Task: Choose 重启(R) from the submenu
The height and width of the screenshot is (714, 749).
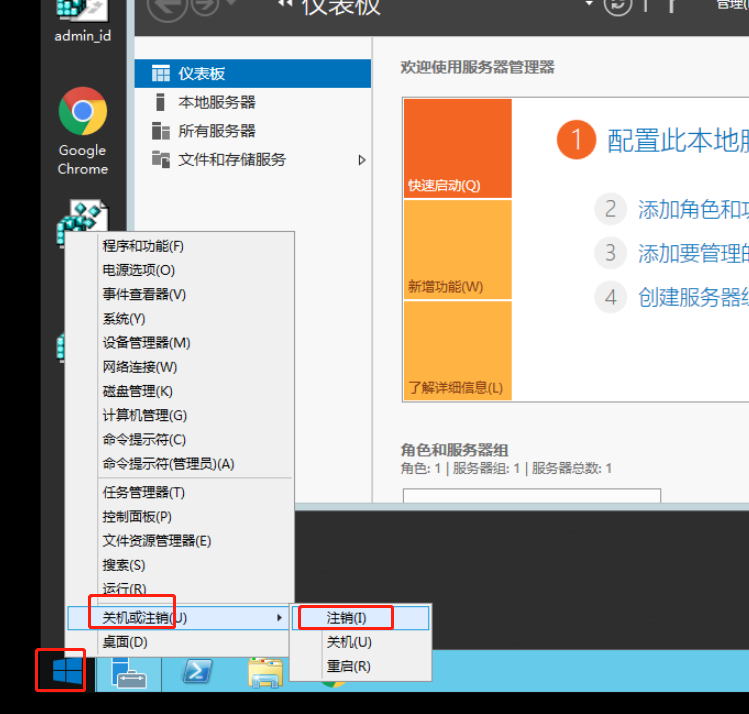Action: [x=348, y=666]
